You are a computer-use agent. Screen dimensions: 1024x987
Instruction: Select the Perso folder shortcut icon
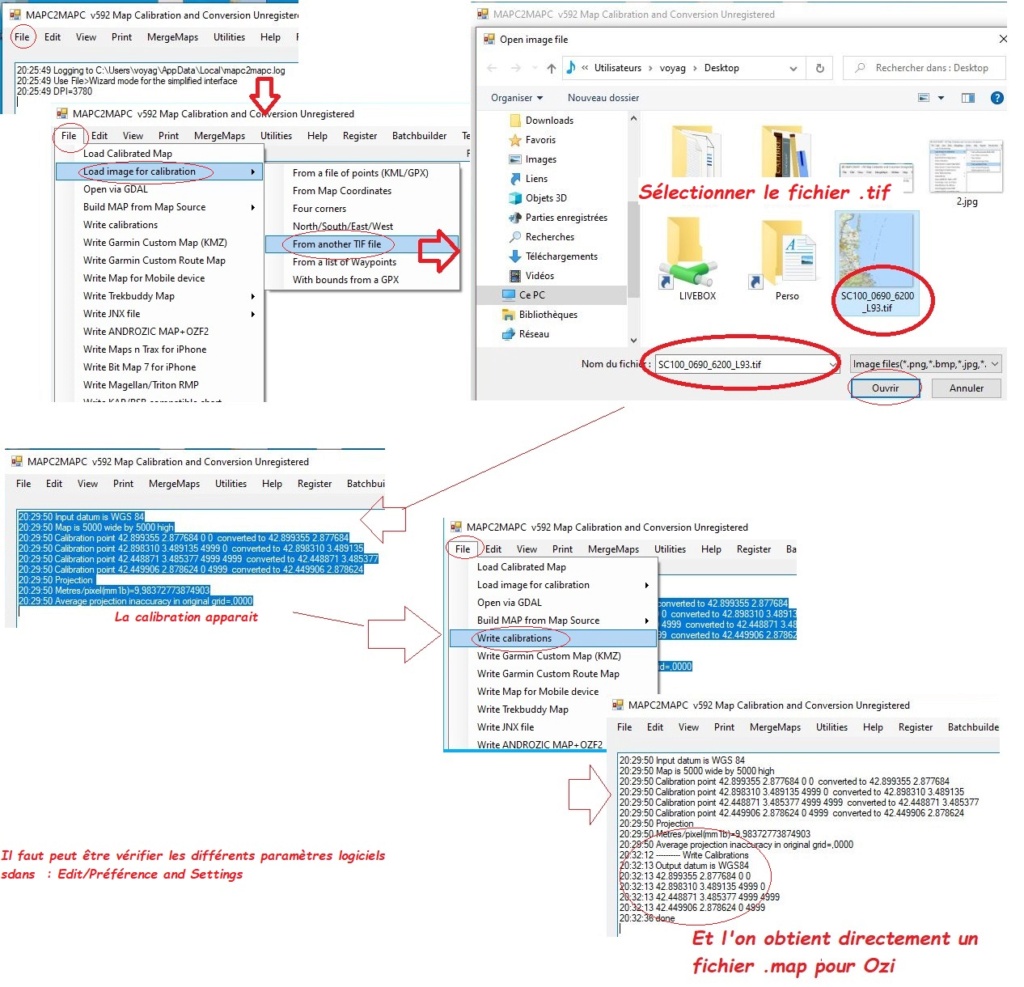[x=786, y=260]
